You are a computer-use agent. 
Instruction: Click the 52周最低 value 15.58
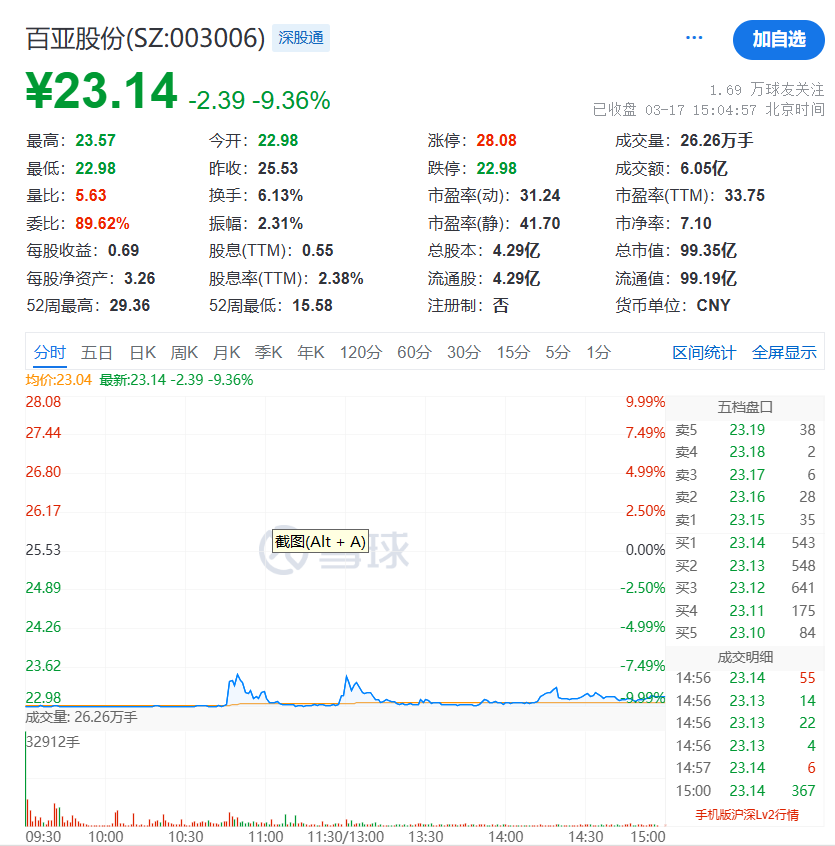tap(312, 305)
